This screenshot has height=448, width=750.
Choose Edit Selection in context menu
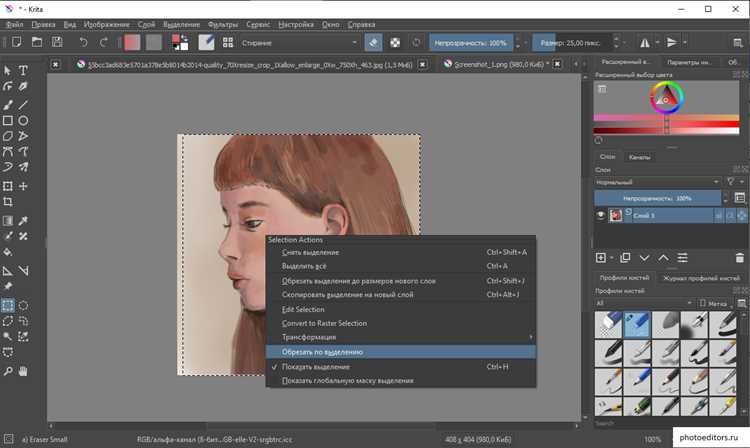pos(401,309)
